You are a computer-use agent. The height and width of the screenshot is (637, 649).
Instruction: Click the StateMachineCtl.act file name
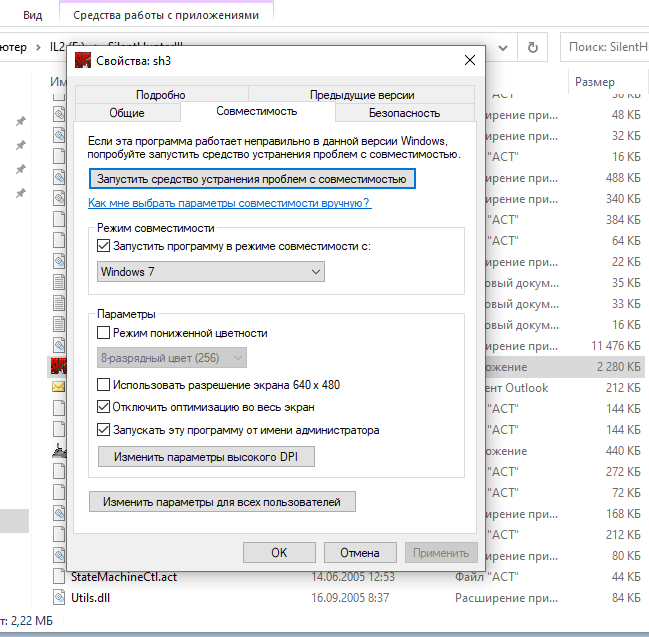click(x=124, y=577)
